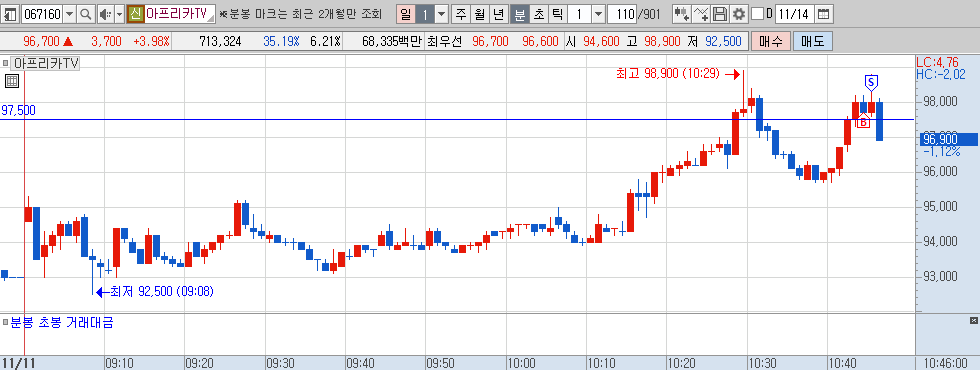This screenshot has height=370, width=980.
Task: Click the speaker sound alert icon
Action: click(105, 13)
